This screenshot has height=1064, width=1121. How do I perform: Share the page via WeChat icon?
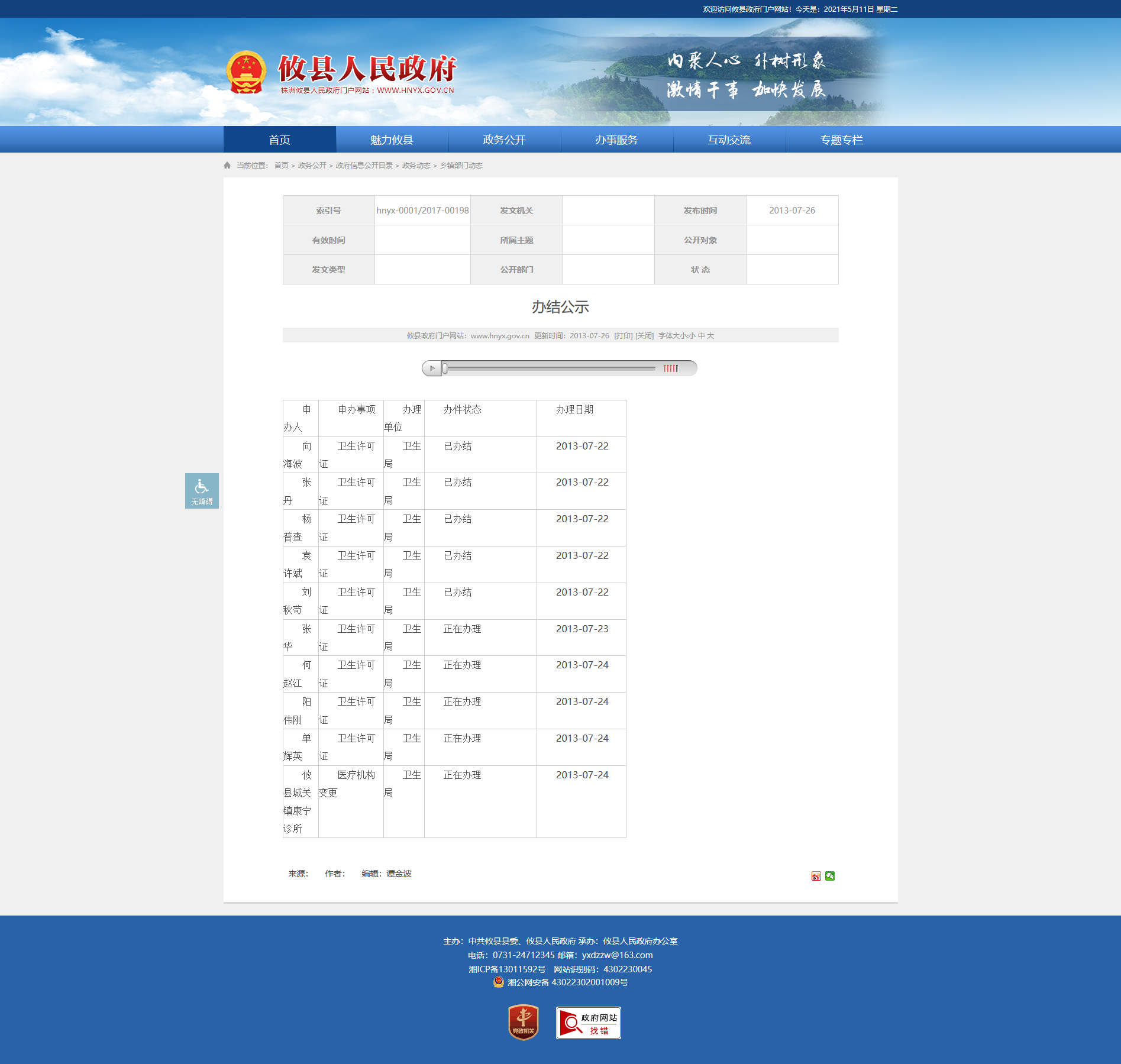(830, 876)
